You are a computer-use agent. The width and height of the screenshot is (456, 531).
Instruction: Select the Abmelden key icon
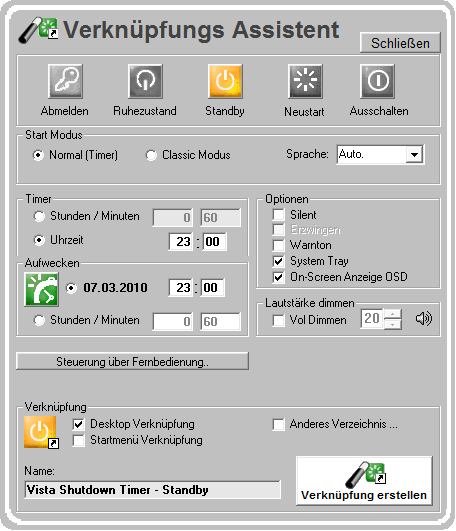tap(65, 81)
